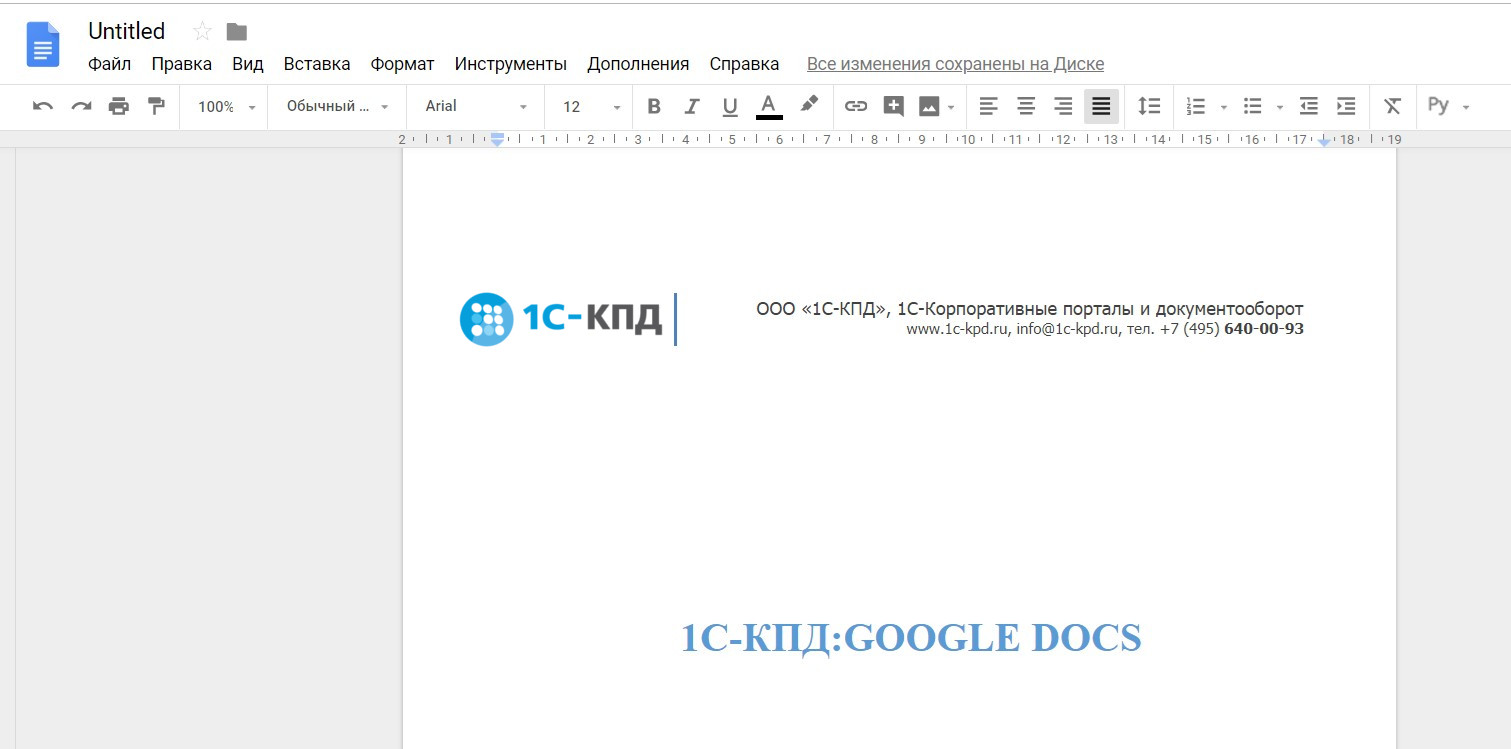Image resolution: width=1511 pixels, height=749 pixels.
Task: Increase the paragraph indent
Action: click(1346, 106)
